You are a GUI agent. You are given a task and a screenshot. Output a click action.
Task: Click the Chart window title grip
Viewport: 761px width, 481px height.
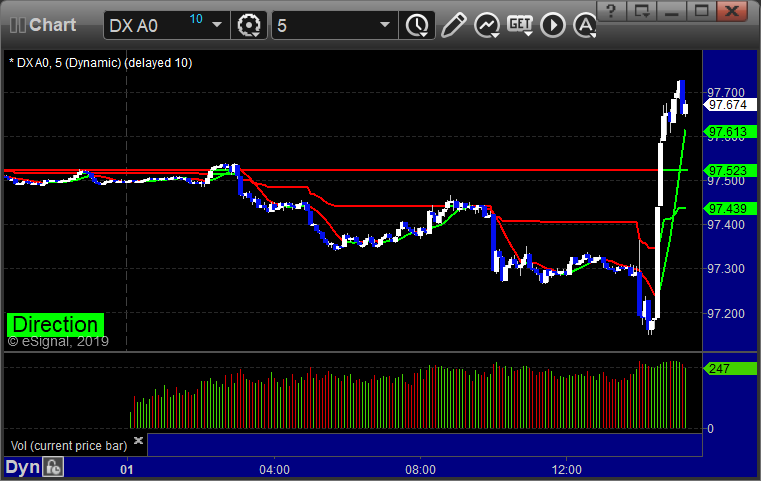point(18,25)
